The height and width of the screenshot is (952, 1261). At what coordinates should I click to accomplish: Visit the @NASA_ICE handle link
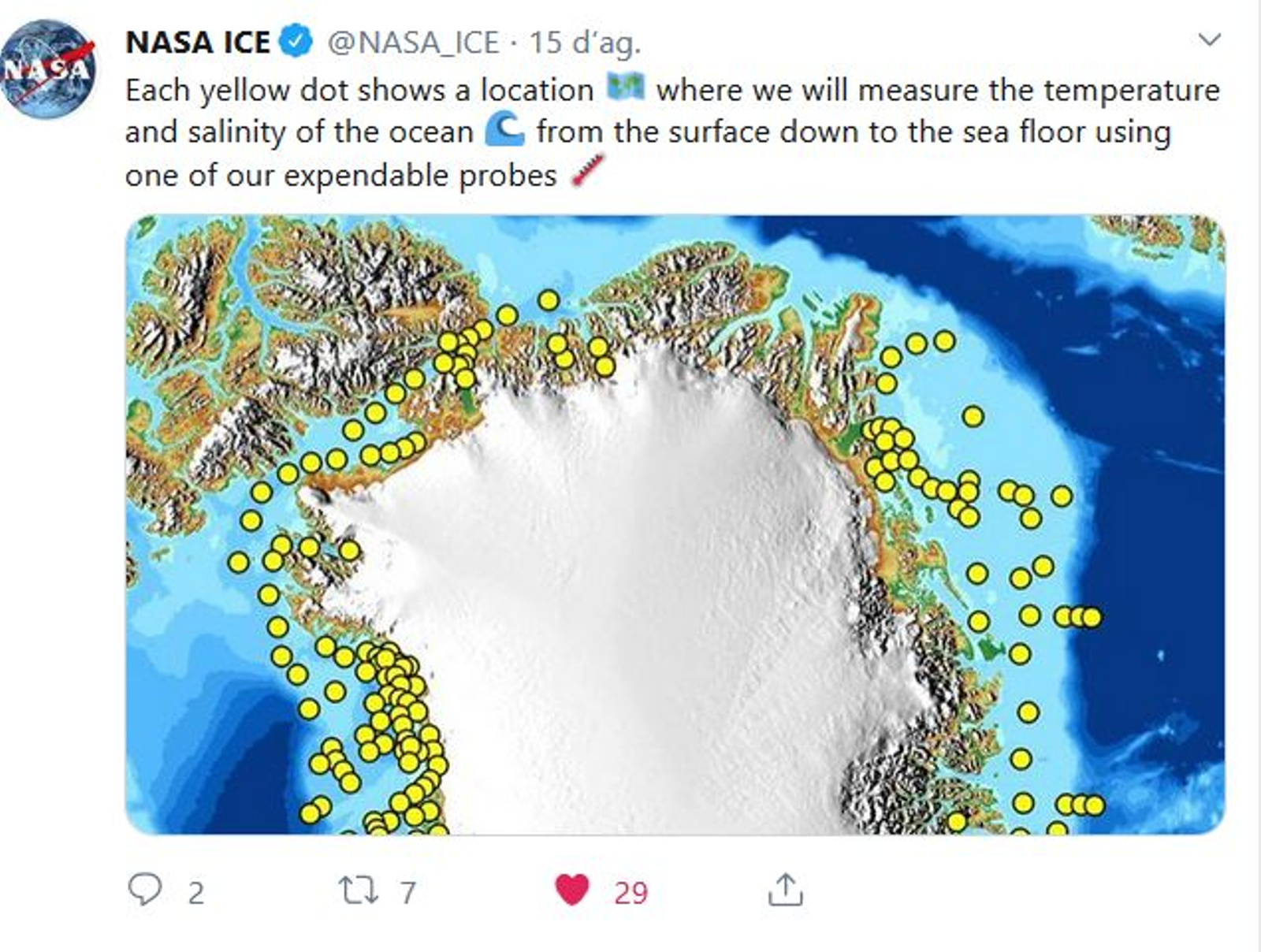tap(413, 42)
